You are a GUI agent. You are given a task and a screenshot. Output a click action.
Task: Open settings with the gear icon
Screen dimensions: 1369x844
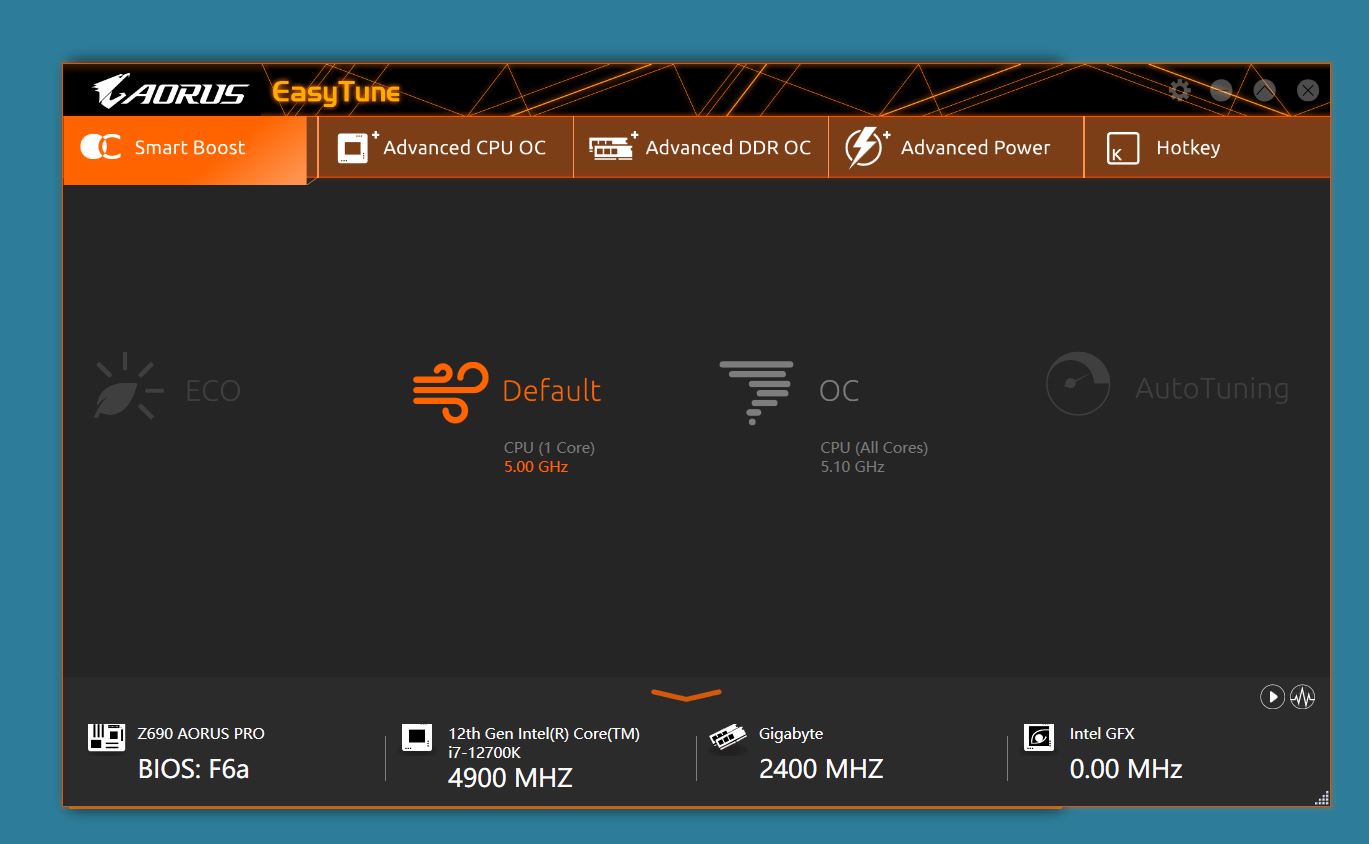(1180, 91)
